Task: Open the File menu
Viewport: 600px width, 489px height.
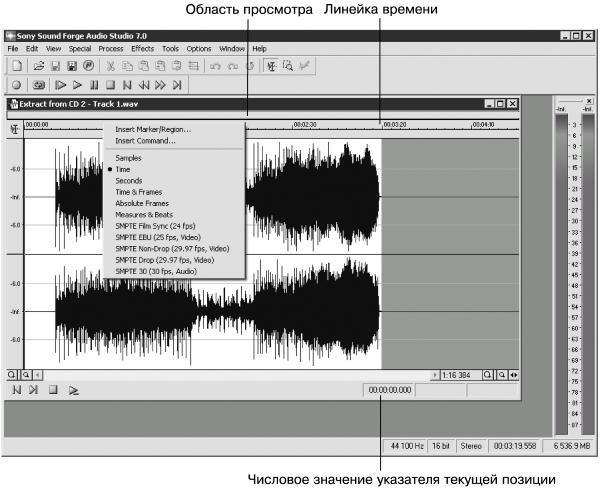Action: (13, 49)
